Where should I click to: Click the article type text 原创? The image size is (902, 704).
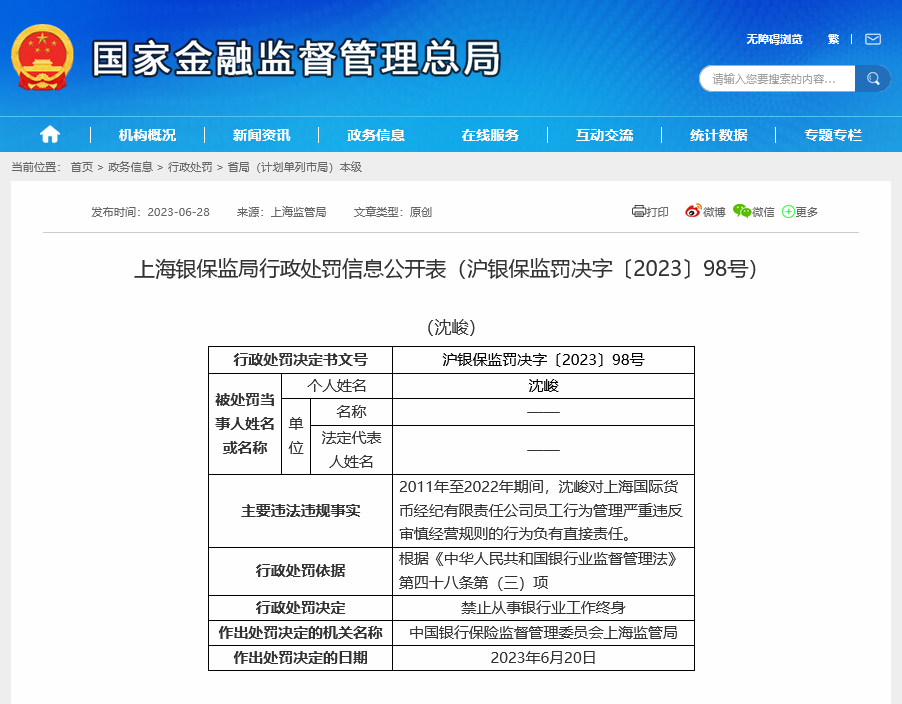coord(421,212)
